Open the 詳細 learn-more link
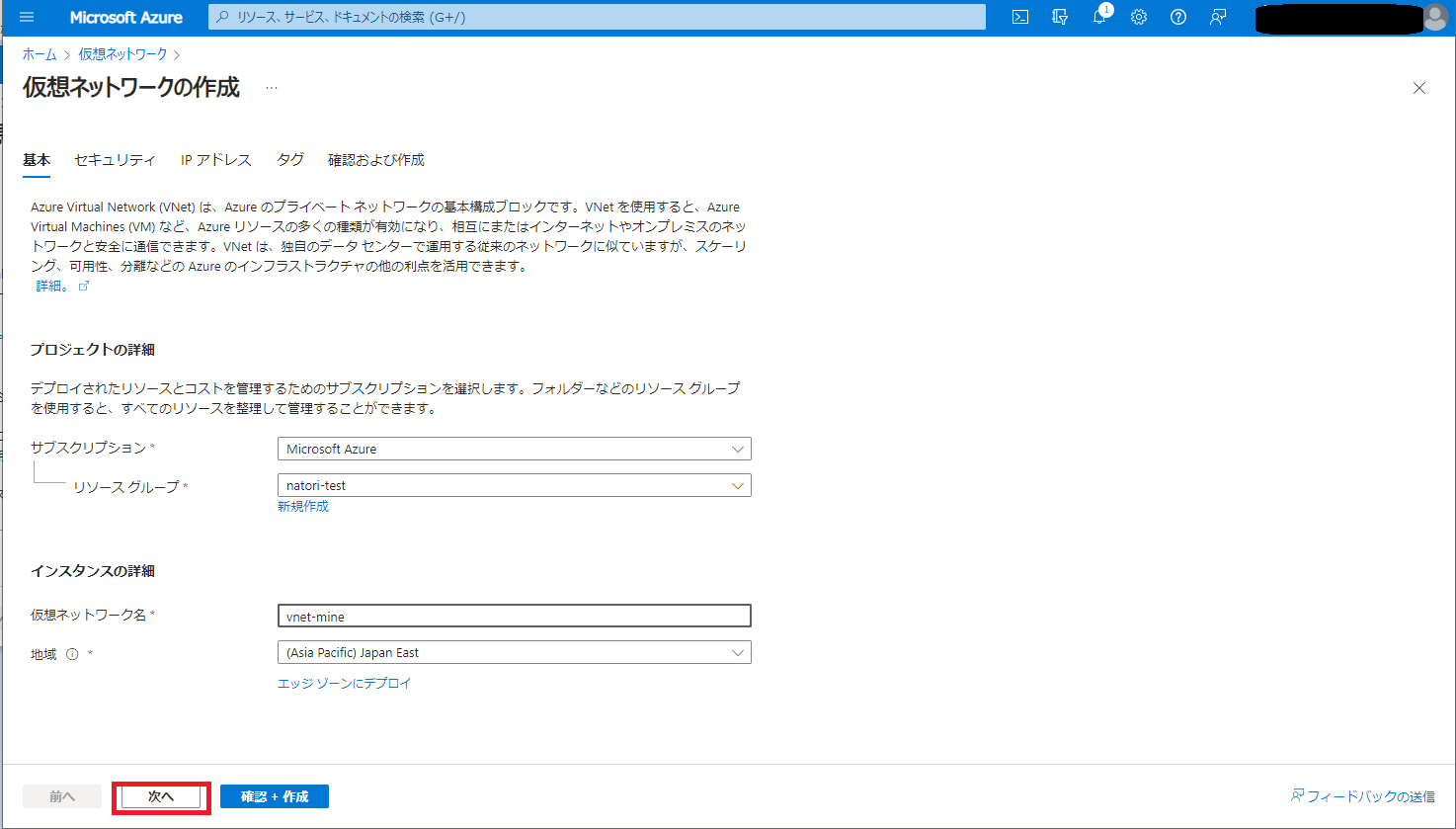Screen dimensions: 1456x829 (52, 286)
